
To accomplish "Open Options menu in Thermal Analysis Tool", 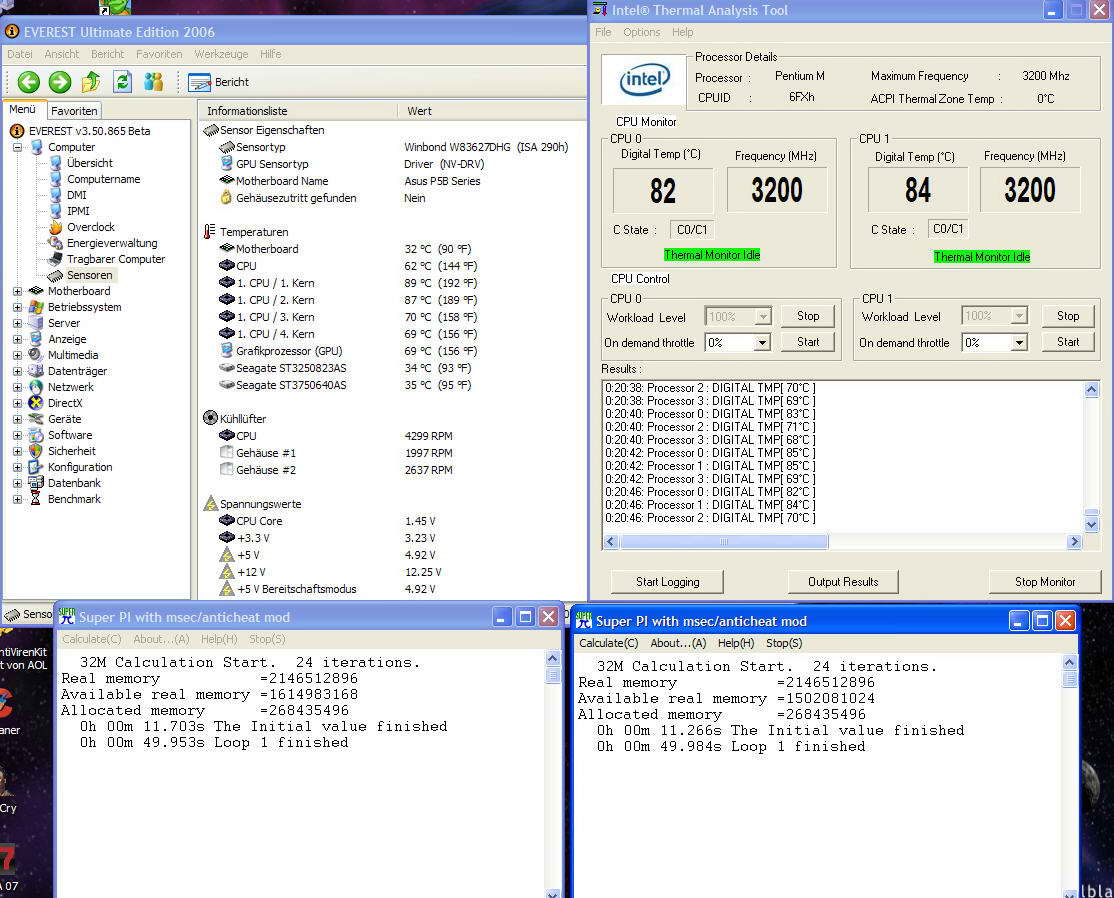I will pos(642,32).
